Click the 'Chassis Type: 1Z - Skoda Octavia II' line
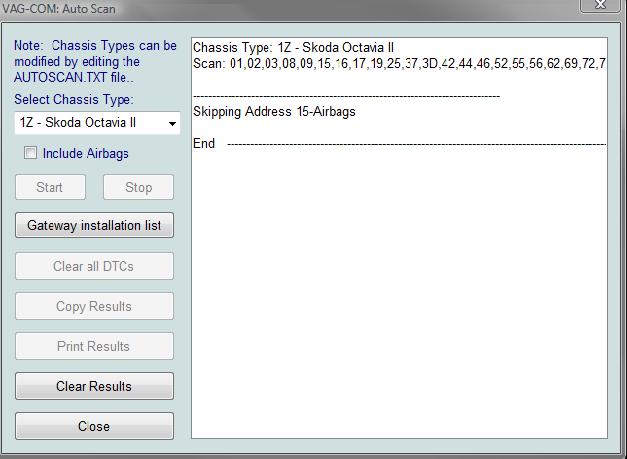This screenshot has width=627, height=459. pyautogui.click(x=294, y=48)
